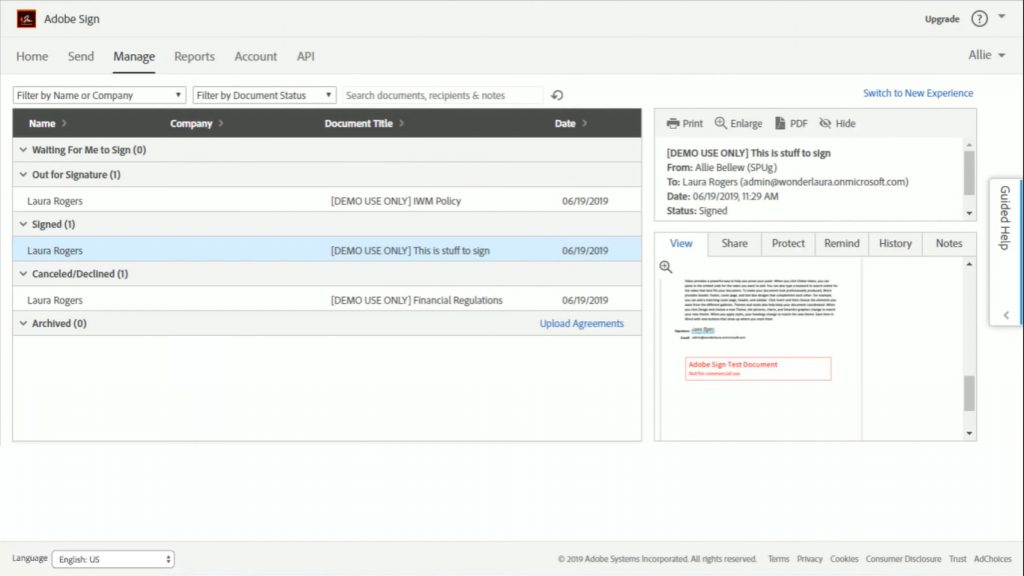
Task: Open the Filter by Document Status dropdown
Action: coord(264,94)
